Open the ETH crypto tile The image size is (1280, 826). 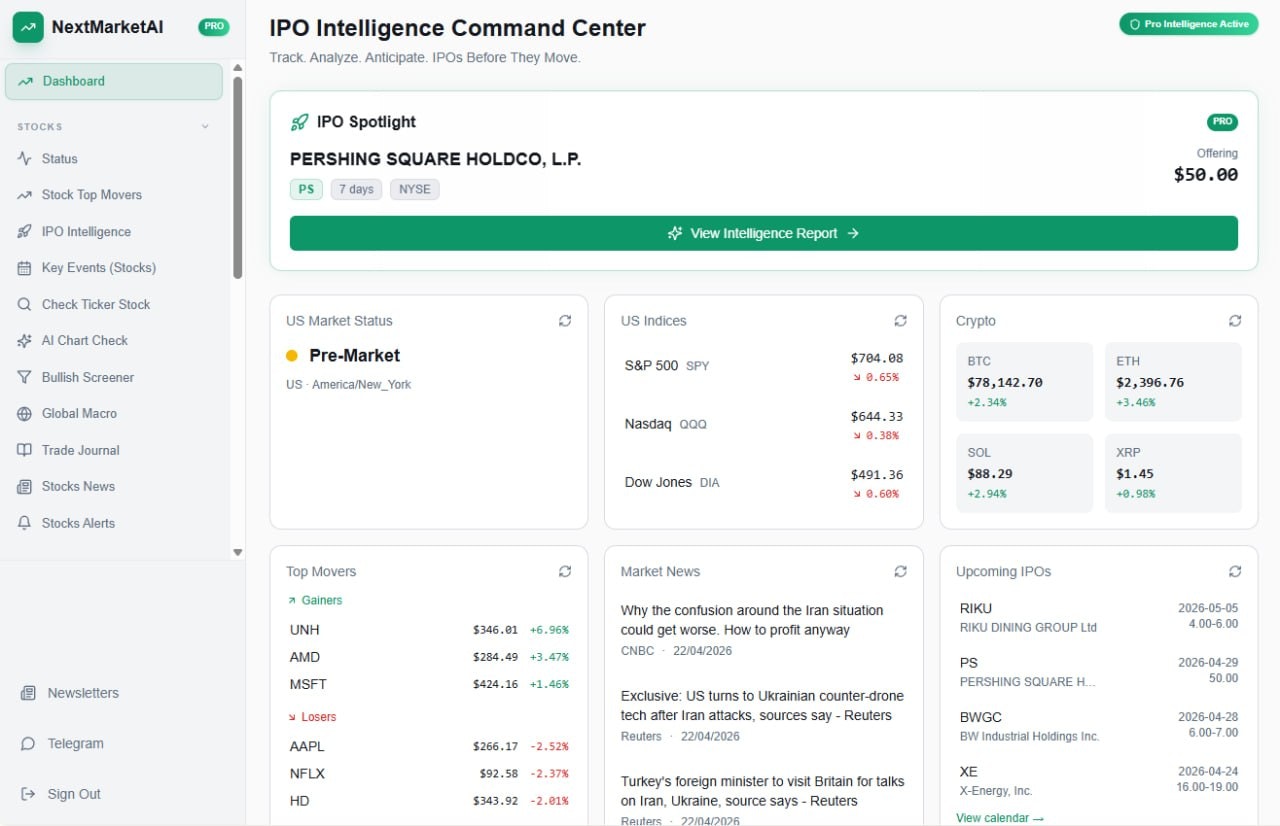click(x=1173, y=382)
